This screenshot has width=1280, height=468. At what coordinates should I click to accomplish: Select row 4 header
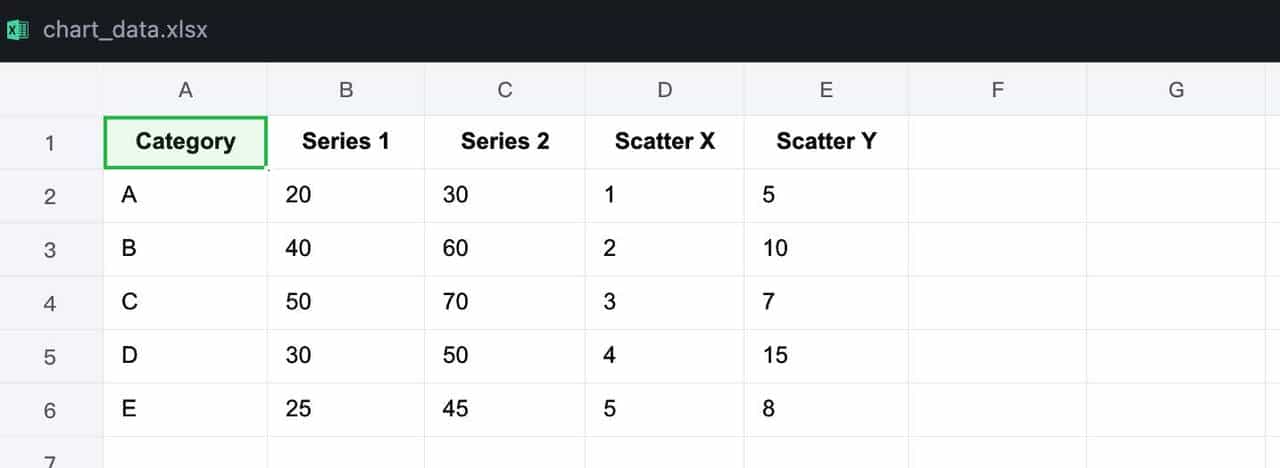point(50,303)
